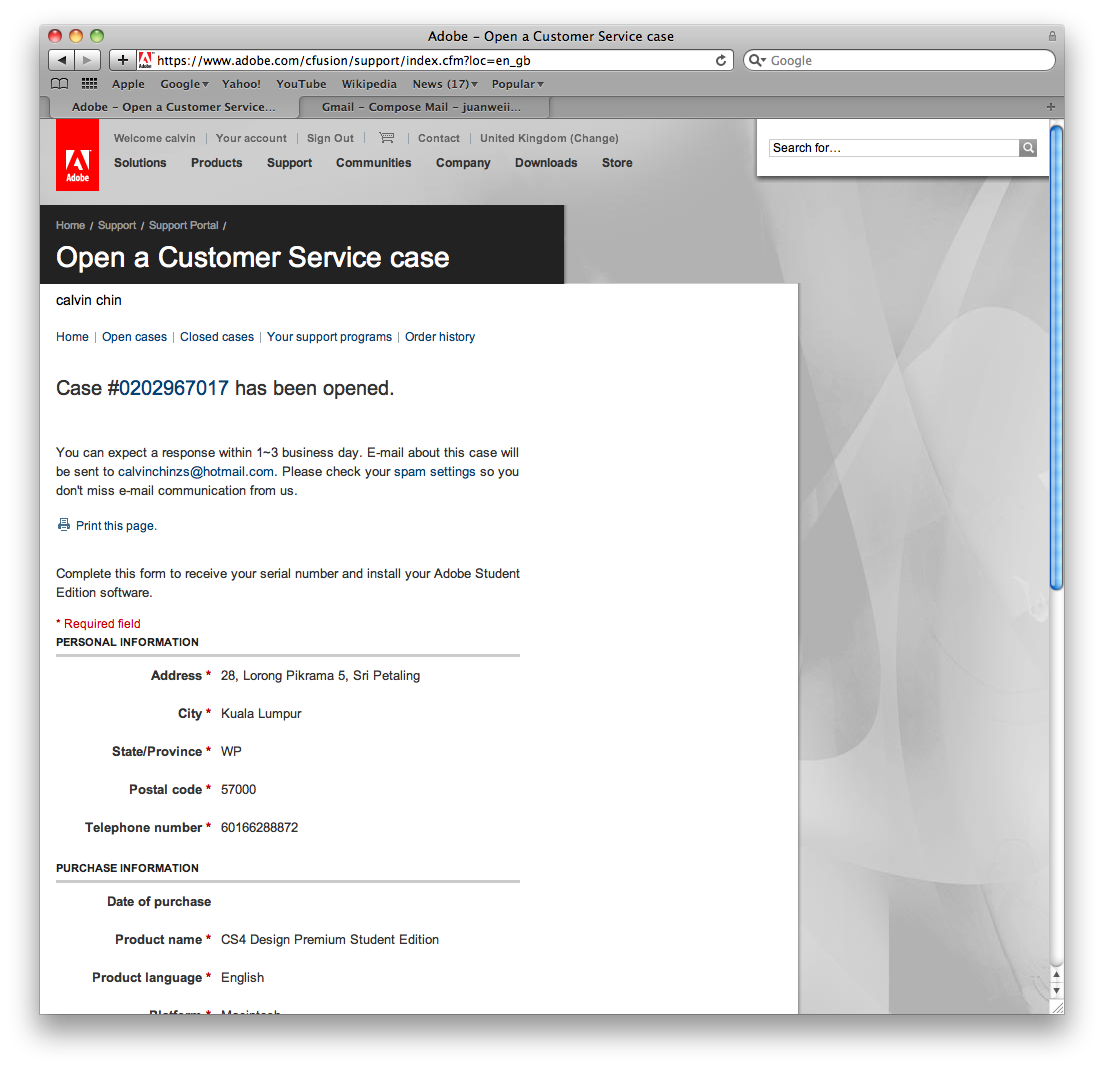The height and width of the screenshot is (1069, 1104).
Task: Expand the News (17) bookmarks dropdown
Action: click(x=445, y=84)
